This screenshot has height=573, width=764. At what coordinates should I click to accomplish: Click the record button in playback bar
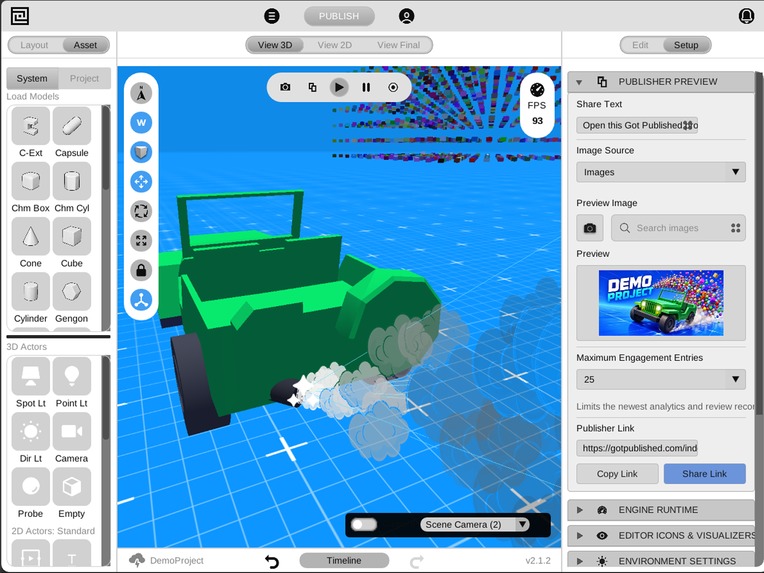pos(393,87)
